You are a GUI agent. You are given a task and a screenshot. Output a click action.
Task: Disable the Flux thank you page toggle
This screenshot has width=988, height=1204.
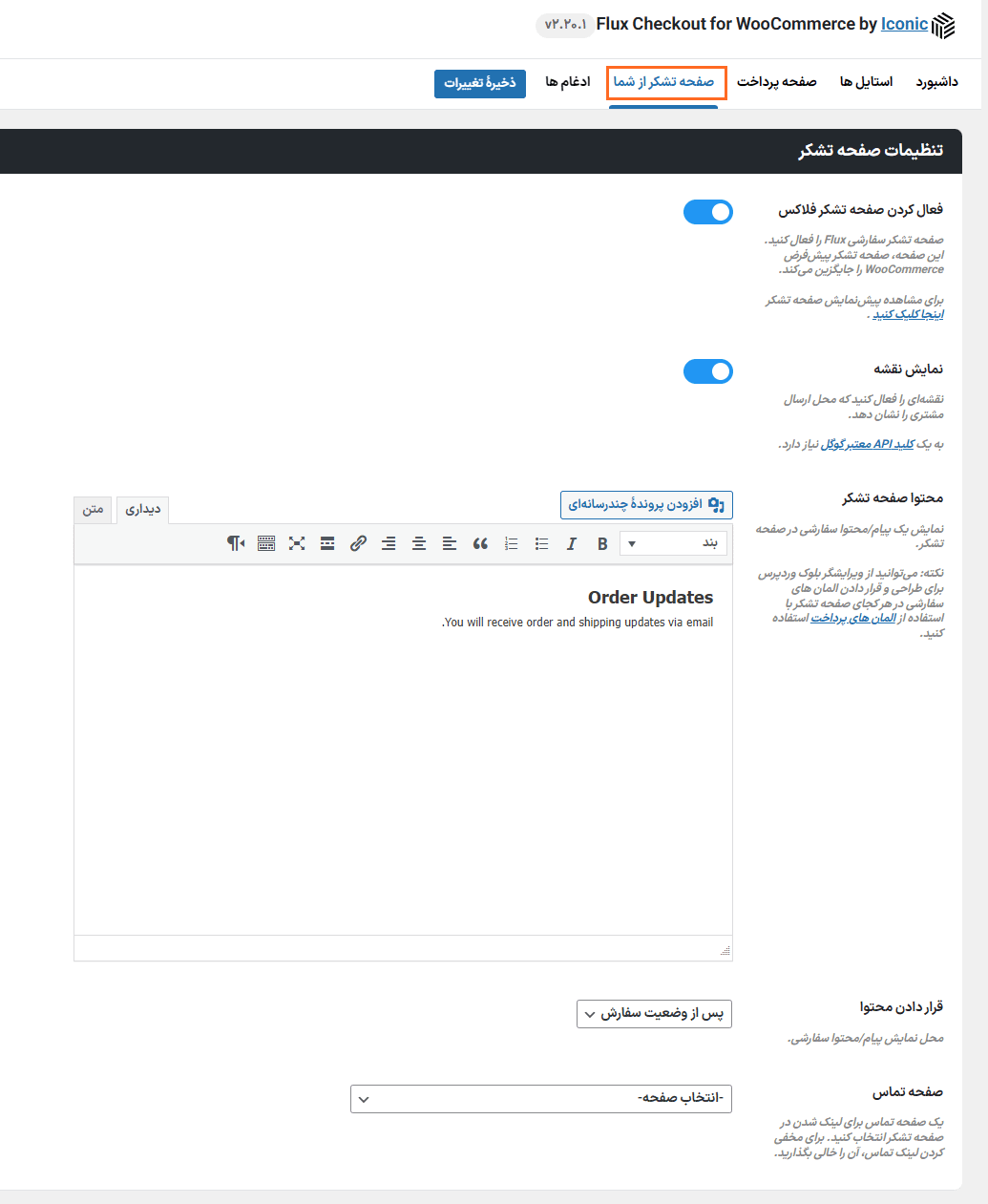point(707,212)
